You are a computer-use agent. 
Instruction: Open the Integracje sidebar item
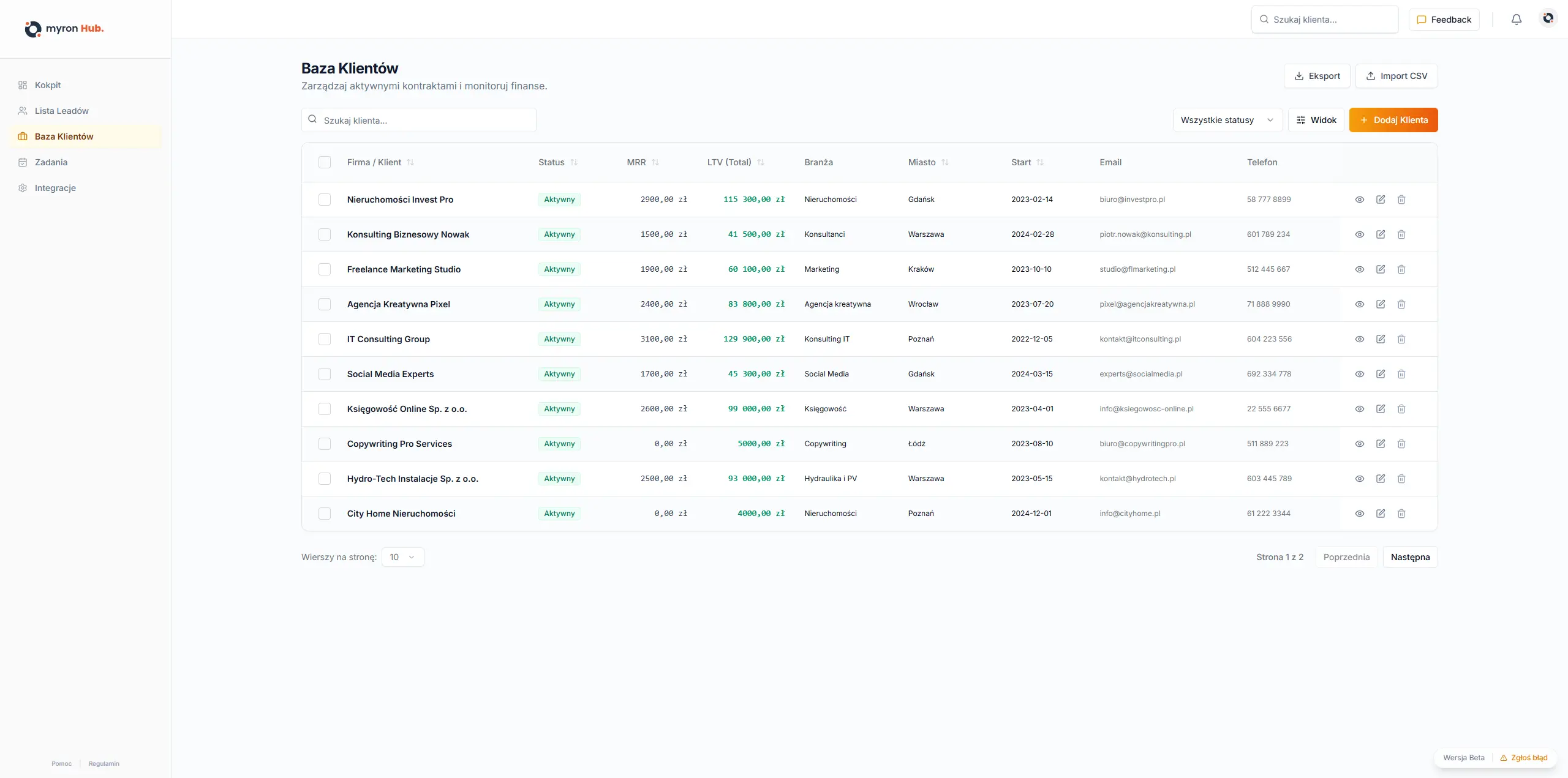click(x=55, y=188)
